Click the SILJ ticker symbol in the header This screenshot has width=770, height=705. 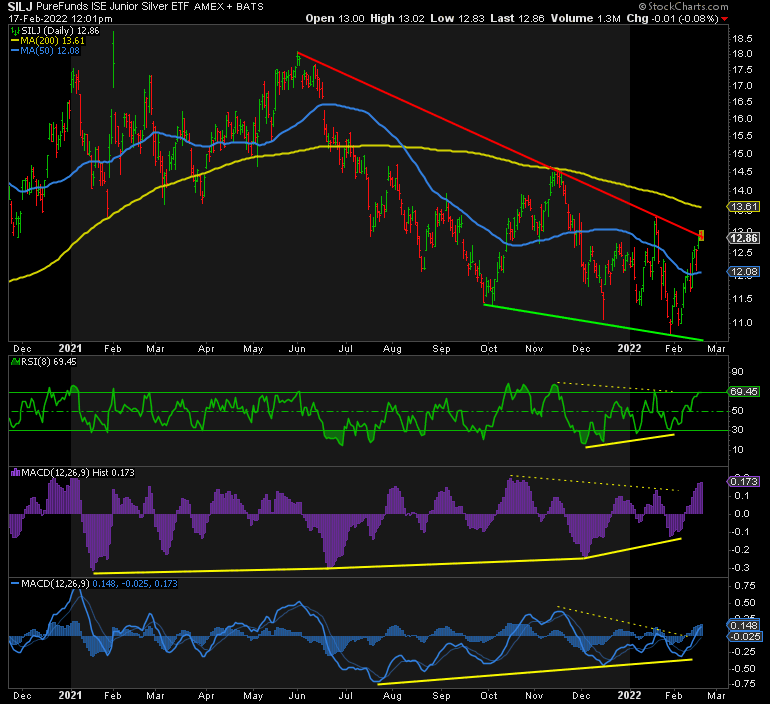point(20,7)
